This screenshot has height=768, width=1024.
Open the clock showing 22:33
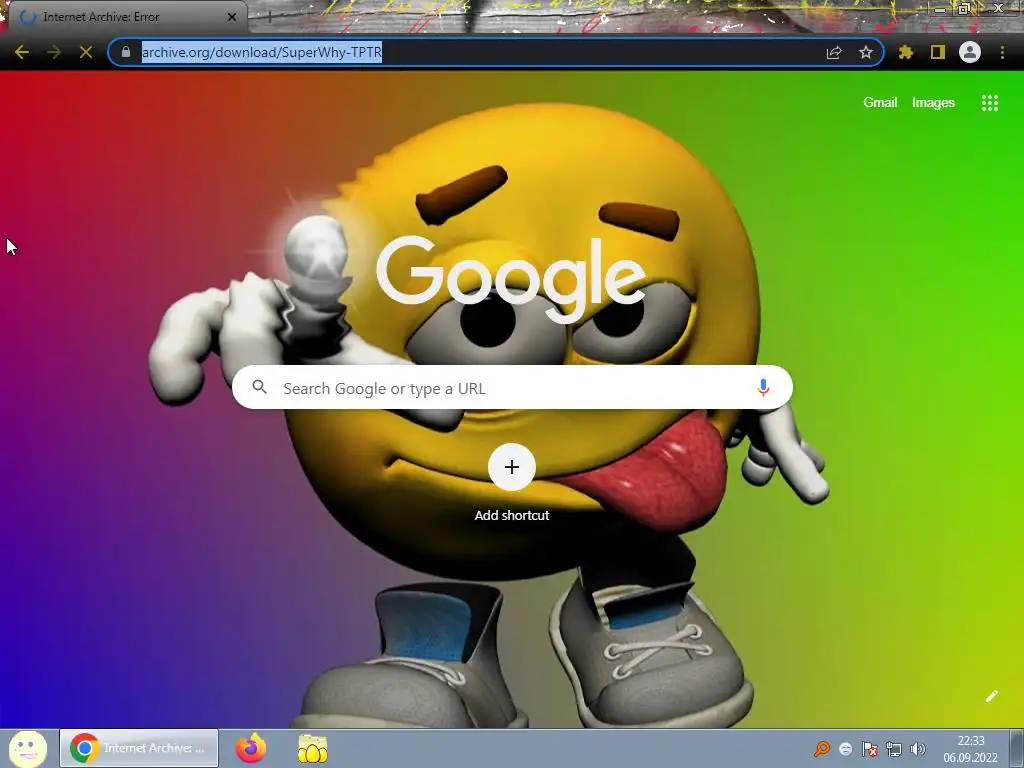click(x=970, y=748)
